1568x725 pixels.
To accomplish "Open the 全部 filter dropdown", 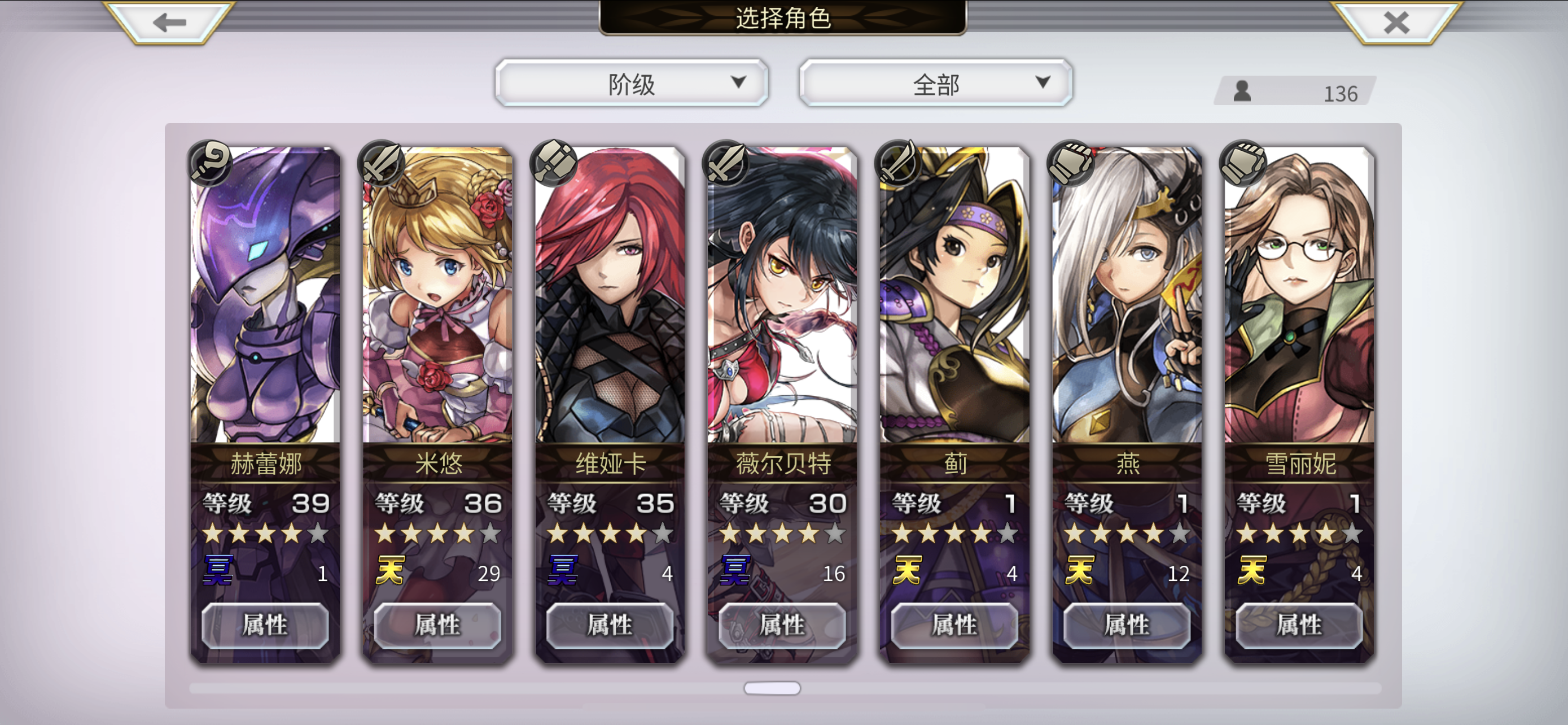I will (x=936, y=84).
